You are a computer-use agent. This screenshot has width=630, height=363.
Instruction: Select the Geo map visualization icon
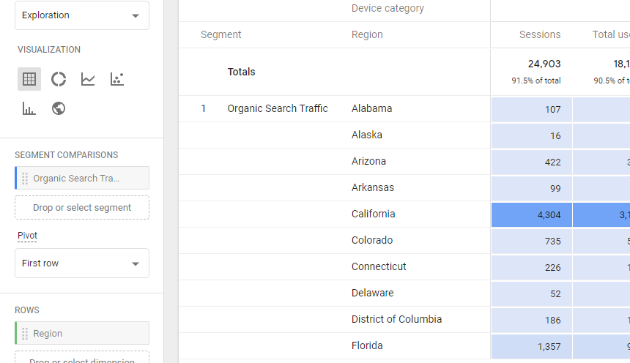[x=59, y=109]
